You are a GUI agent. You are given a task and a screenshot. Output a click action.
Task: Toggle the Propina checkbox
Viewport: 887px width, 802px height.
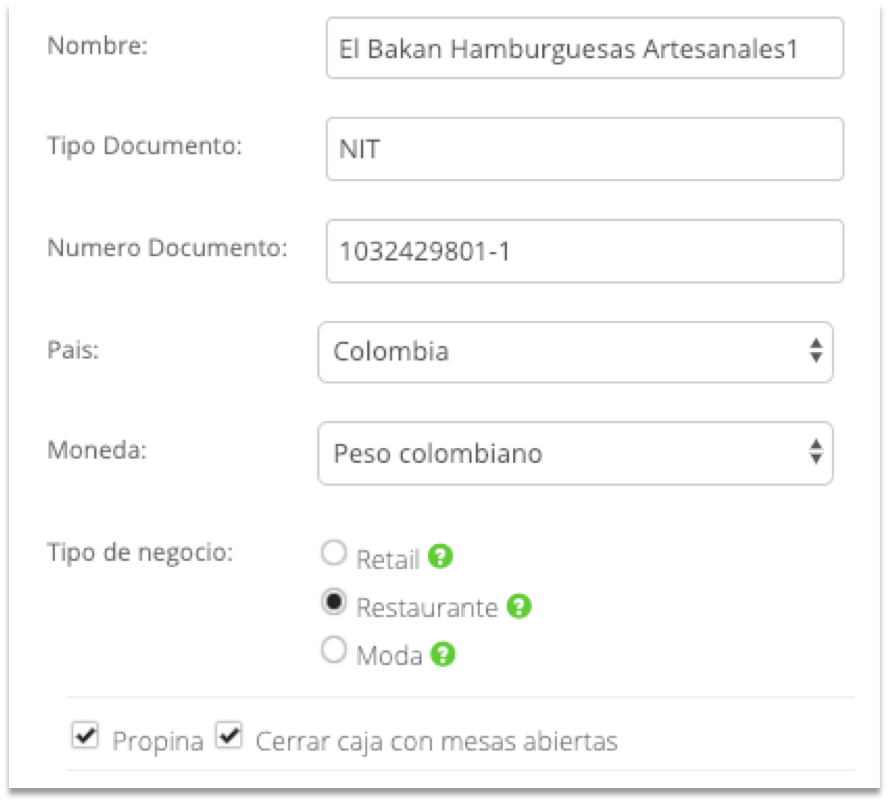(x=85, y=735)
